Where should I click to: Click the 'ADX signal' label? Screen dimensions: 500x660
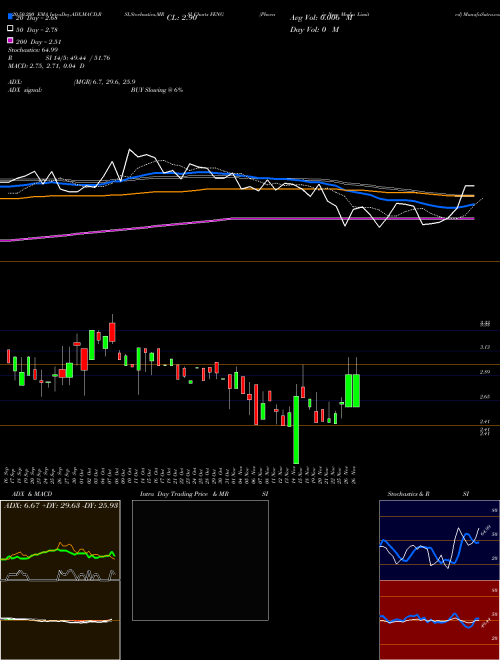25,90
